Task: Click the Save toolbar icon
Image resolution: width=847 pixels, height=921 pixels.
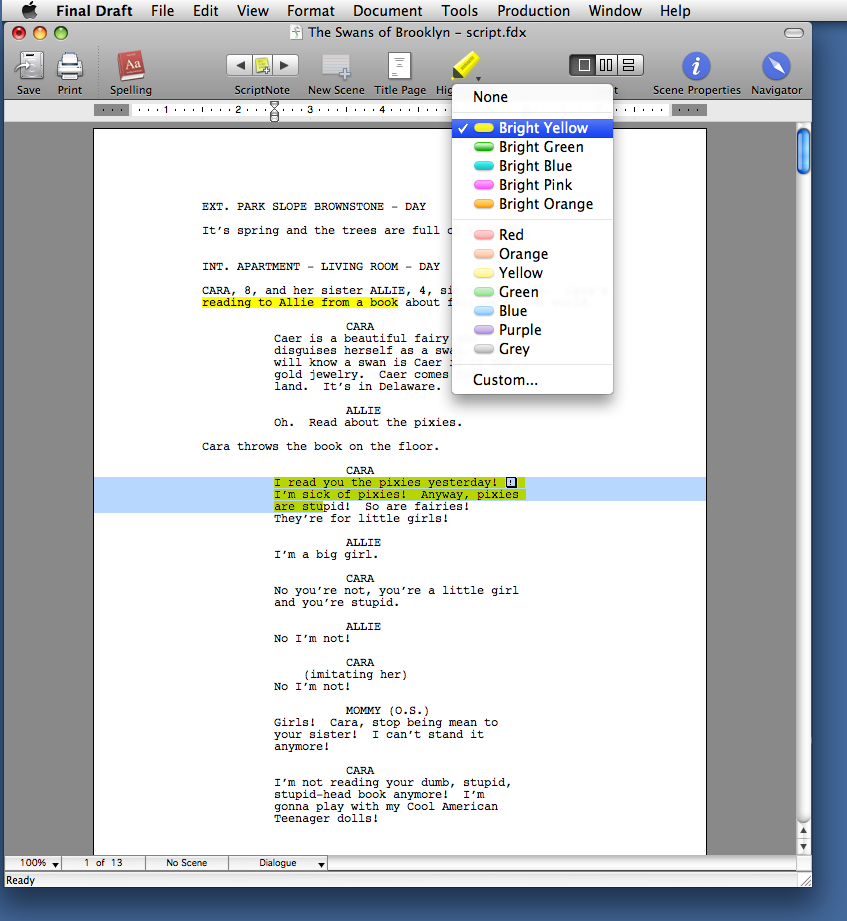Action: [x=29, y=66]
